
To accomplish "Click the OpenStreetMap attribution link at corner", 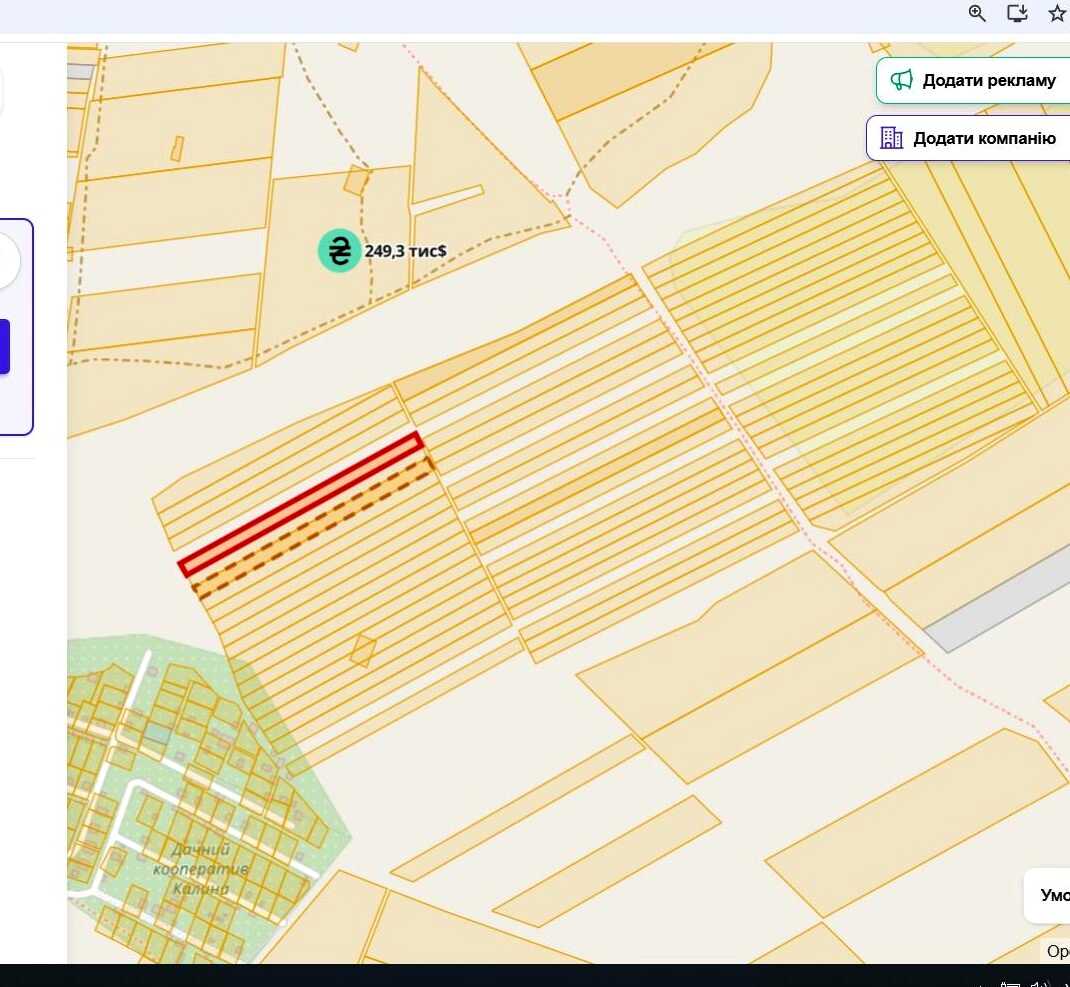I will pyautogui.click(x=1057, y=951).
